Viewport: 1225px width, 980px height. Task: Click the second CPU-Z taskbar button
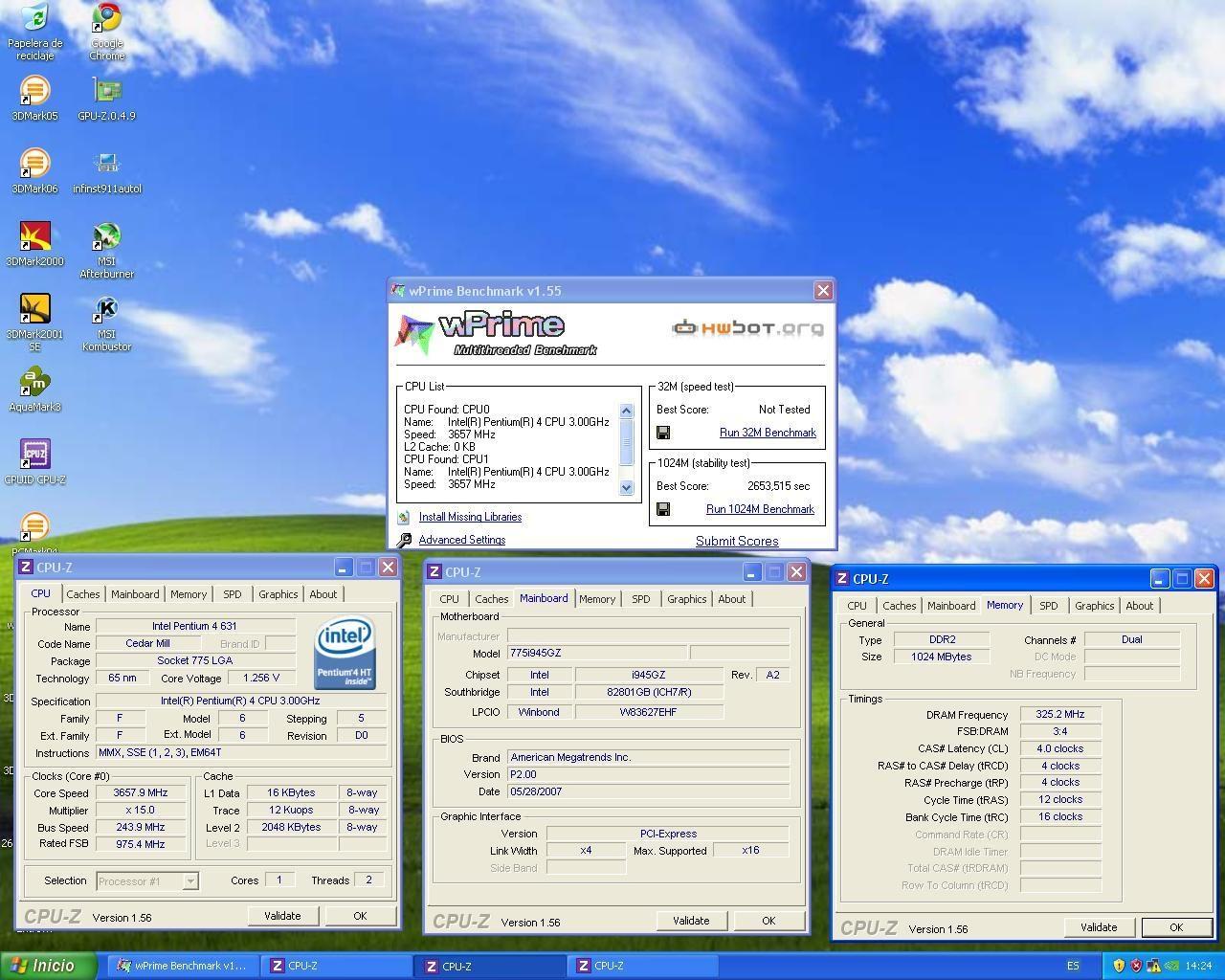(491, 966)
